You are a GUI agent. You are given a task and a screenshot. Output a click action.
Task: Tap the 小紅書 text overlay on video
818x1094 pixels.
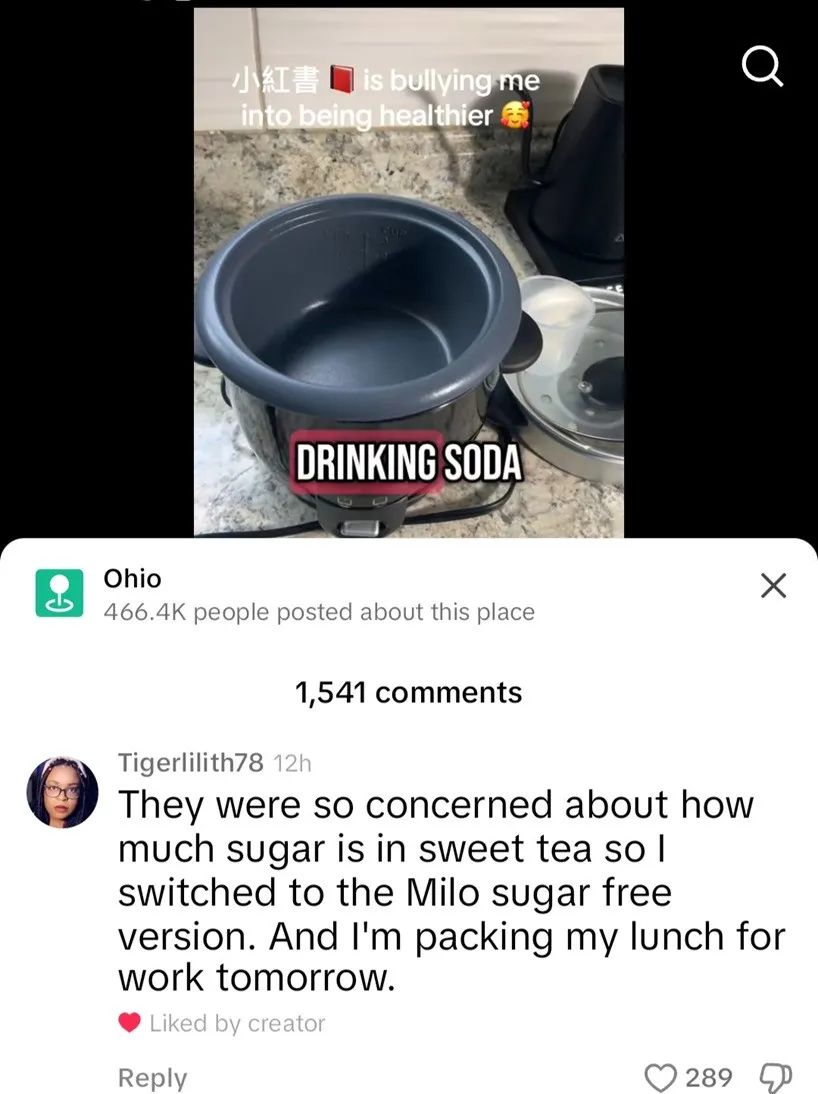click(x=275, y=81)
